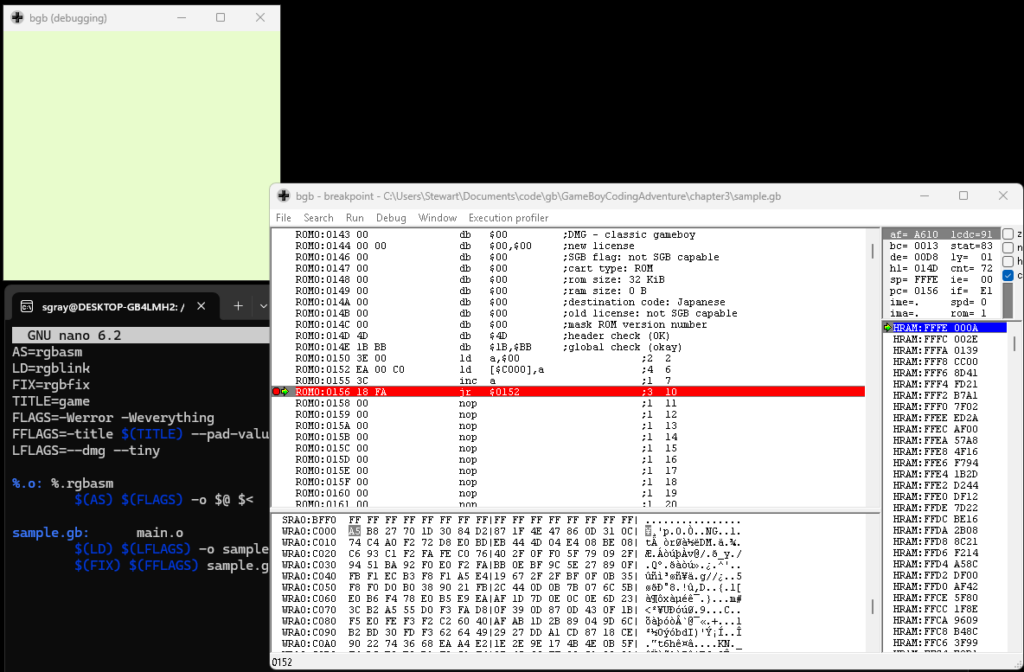Click the red breakpoint marker at ROM0:0156
Image resolution: width=1024 pixels, height=672 pixels.
(x=276, y=391)
